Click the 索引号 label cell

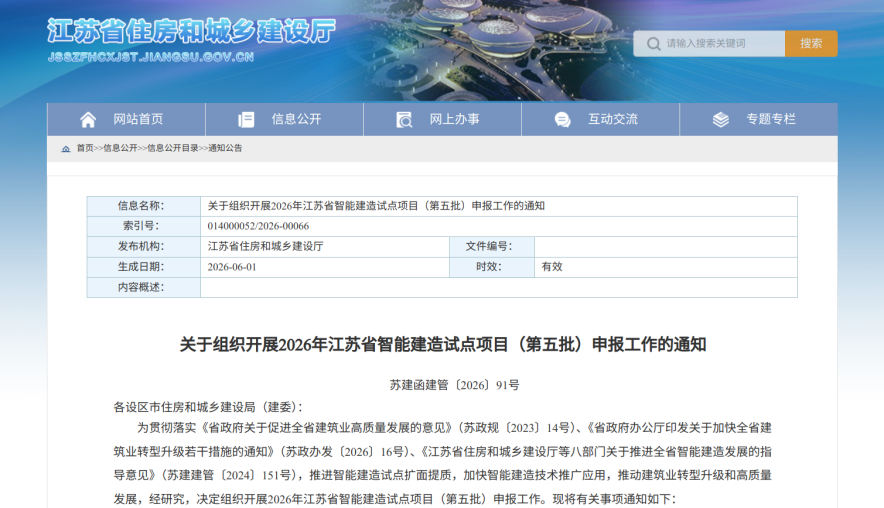(144, 226)
